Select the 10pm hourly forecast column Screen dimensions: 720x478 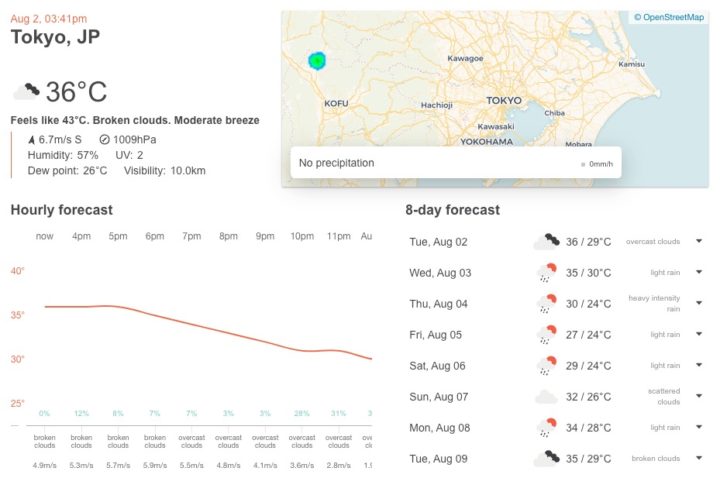(x=302, y=236)
